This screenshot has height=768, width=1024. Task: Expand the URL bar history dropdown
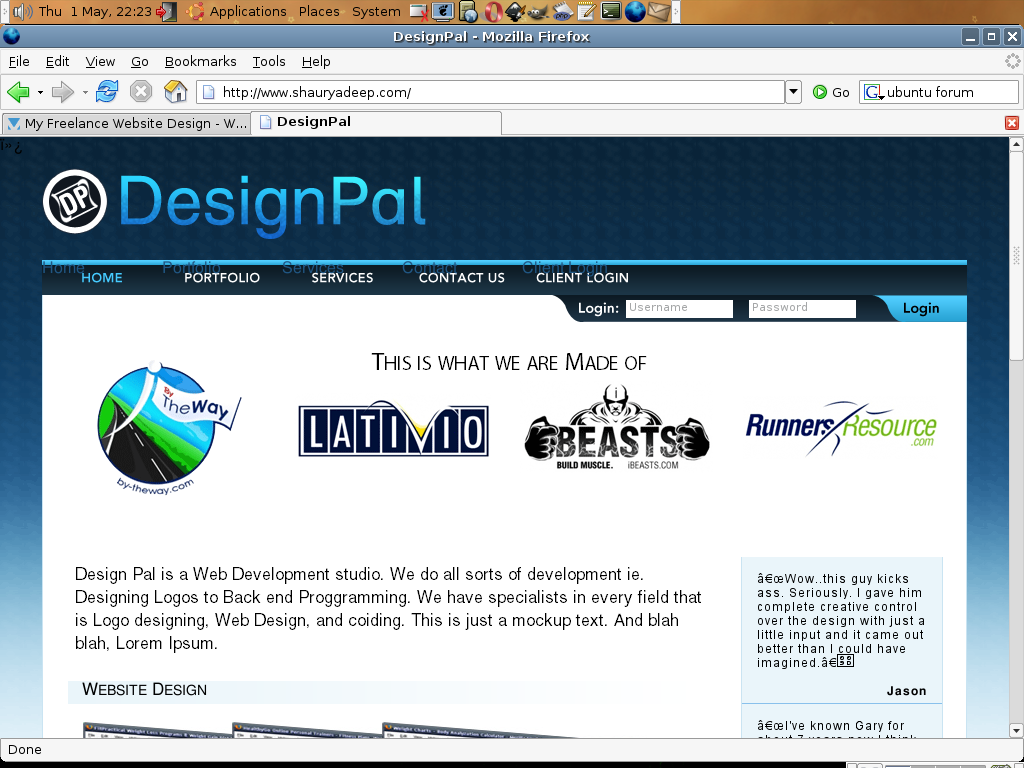(793, 92)
